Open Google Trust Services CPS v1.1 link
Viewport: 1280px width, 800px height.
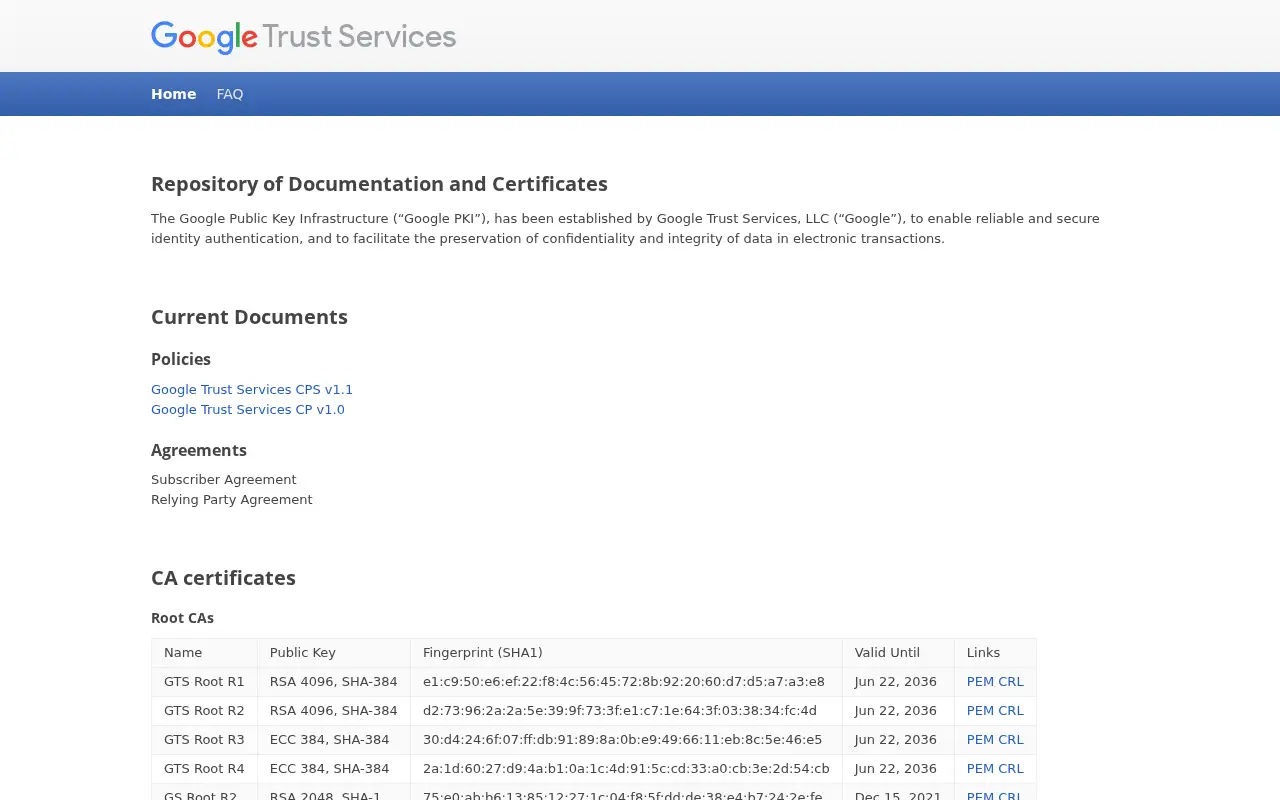(x=252, y=390)
